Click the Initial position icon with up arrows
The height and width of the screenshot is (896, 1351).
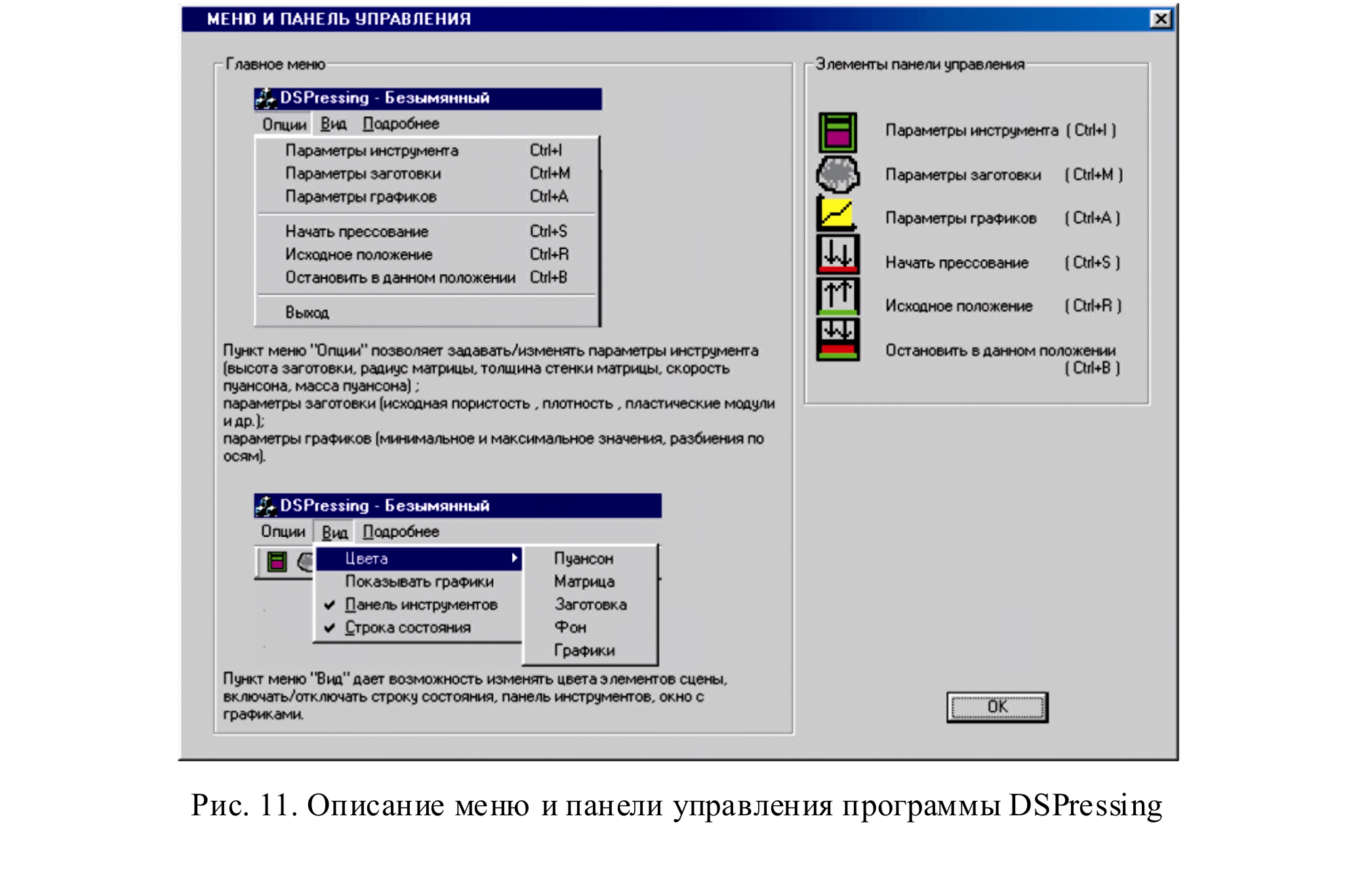[837, 296]
